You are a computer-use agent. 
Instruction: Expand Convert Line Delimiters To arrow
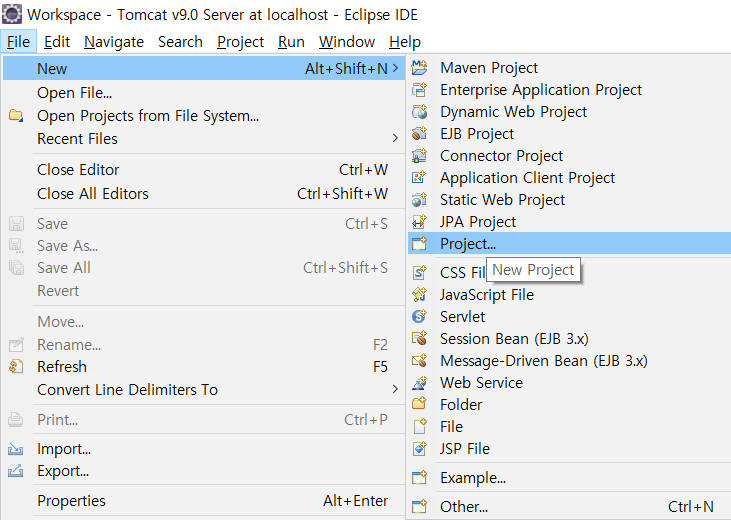pos(395,389)
